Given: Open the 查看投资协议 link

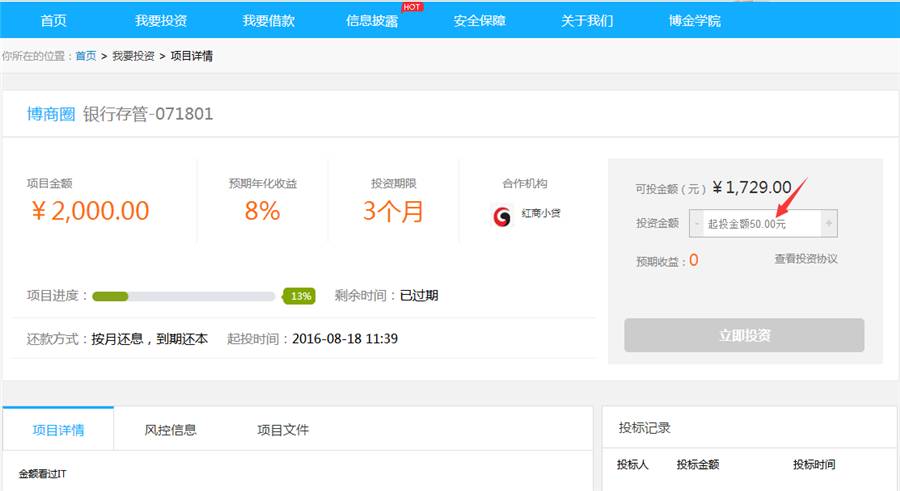Looking at the screenshot, I should [x=805, y=259].
